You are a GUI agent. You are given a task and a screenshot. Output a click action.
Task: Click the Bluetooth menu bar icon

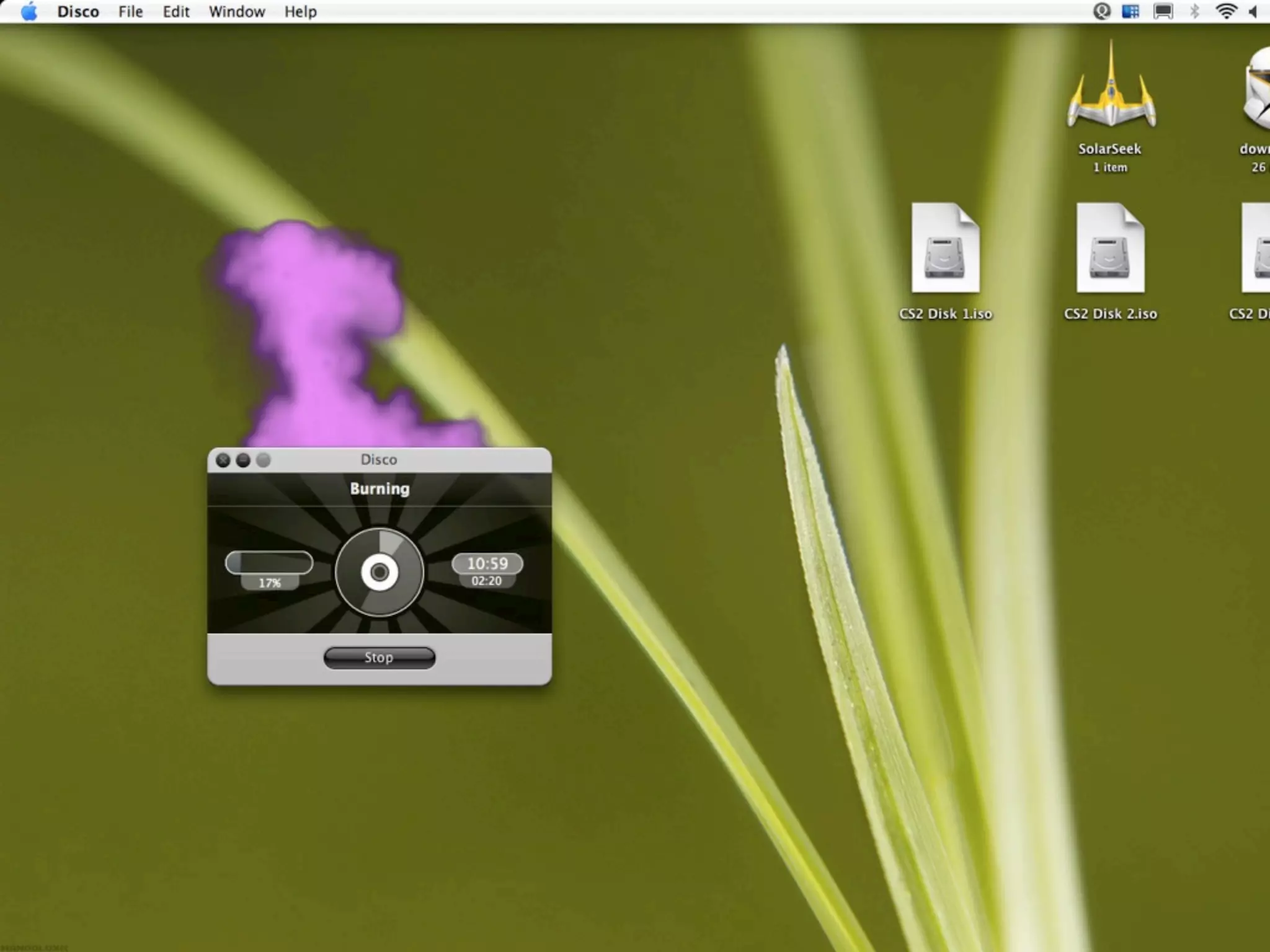(1195, 12)
